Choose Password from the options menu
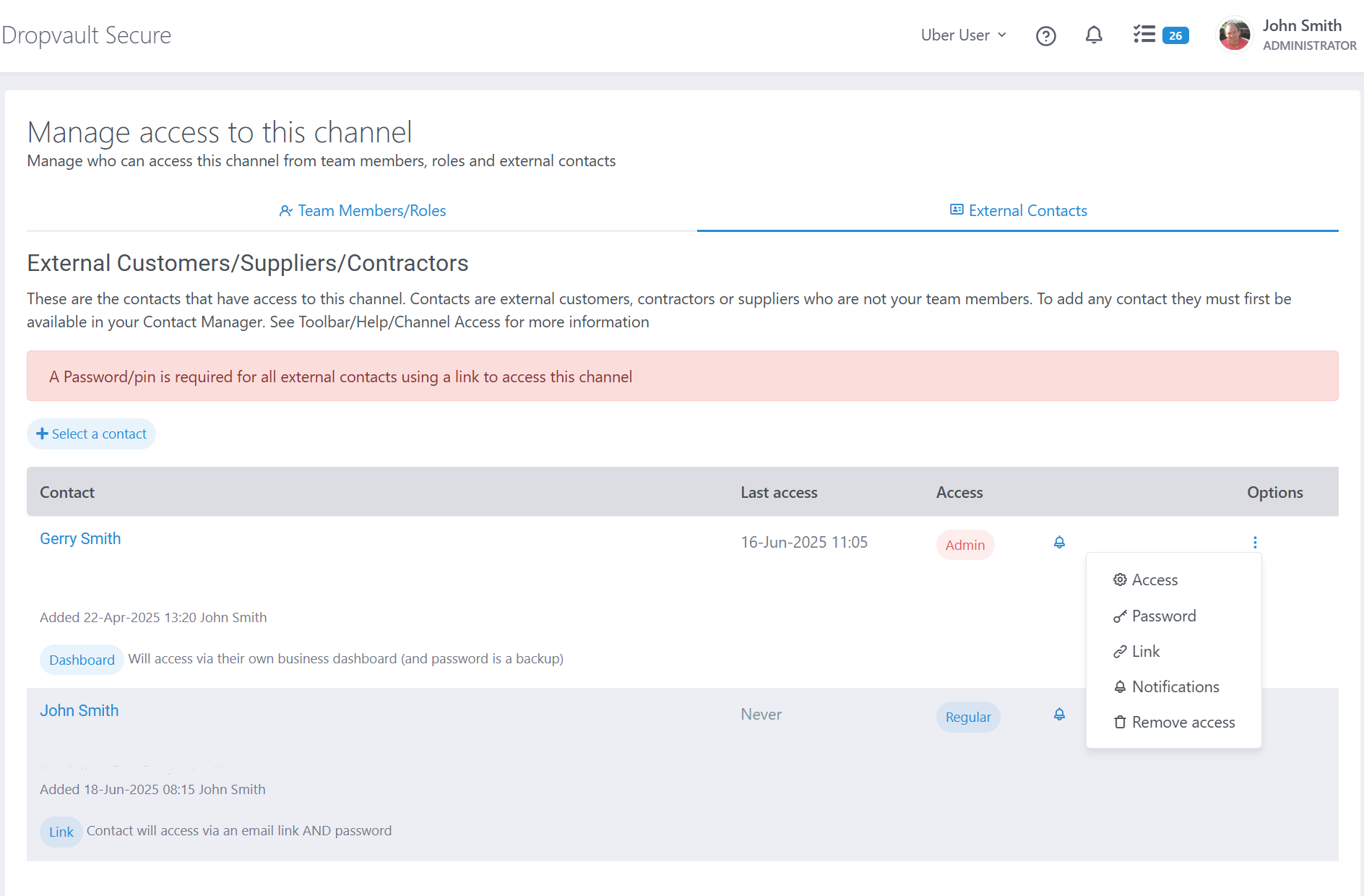 1163,616
